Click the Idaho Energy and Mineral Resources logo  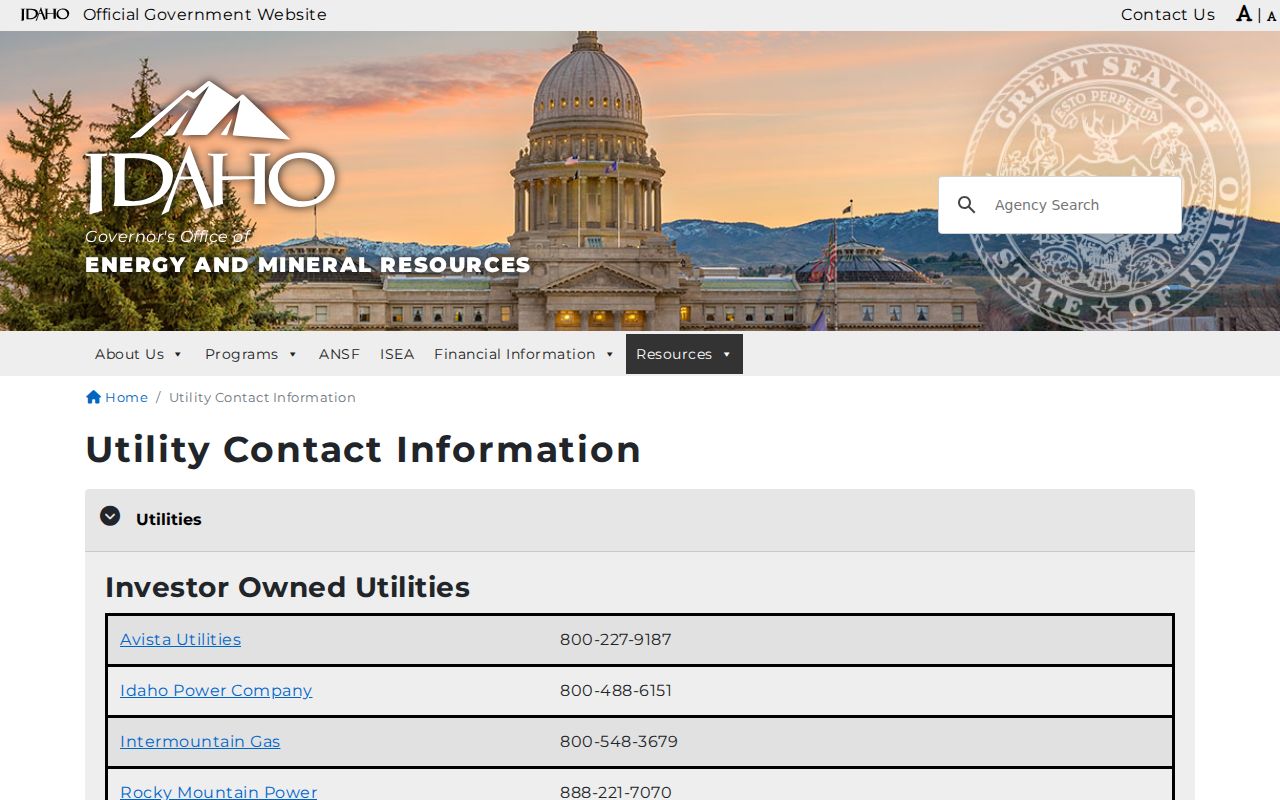click(307, 178)
